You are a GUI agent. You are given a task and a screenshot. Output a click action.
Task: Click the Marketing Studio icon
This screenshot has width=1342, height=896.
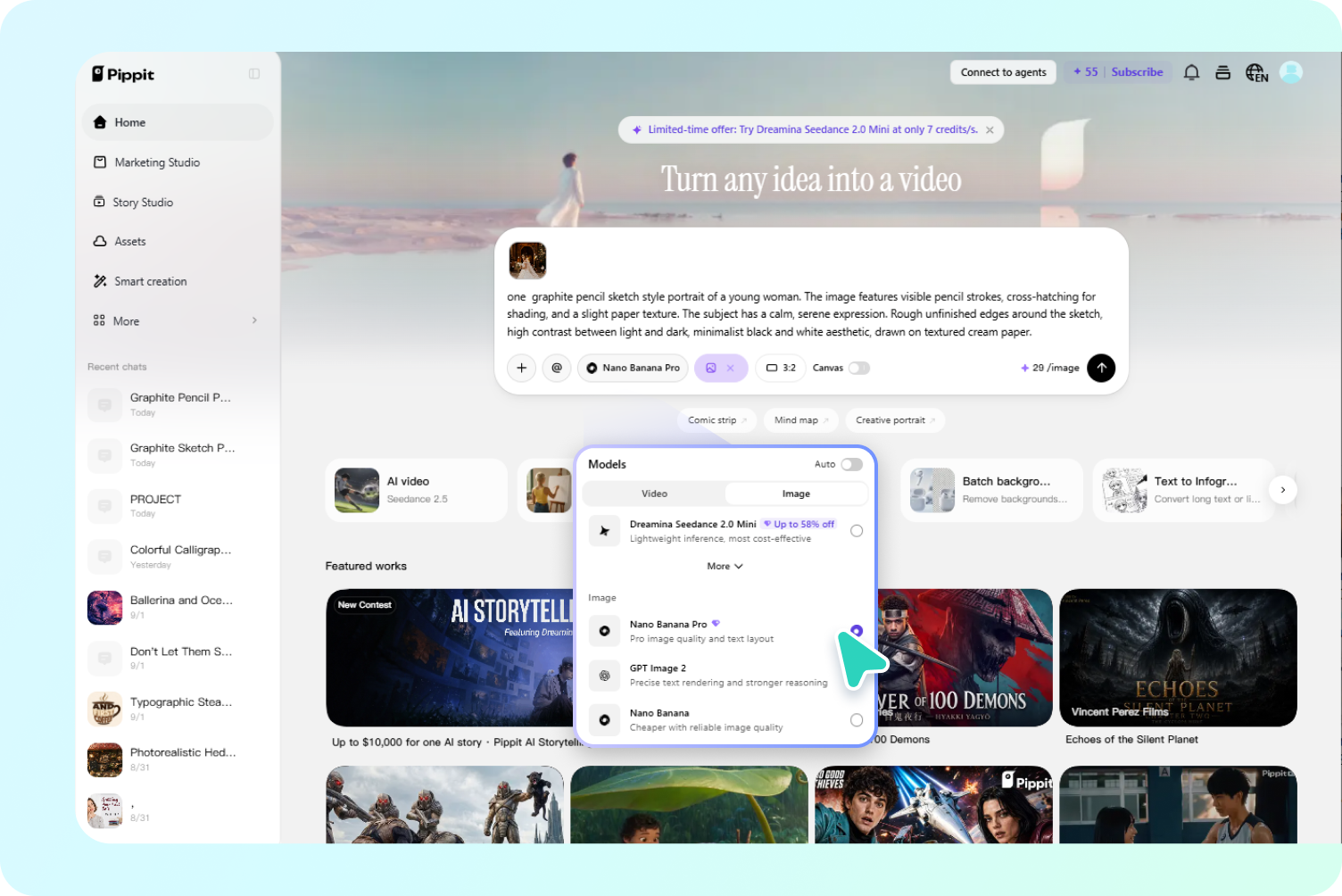tap(100, 162)
